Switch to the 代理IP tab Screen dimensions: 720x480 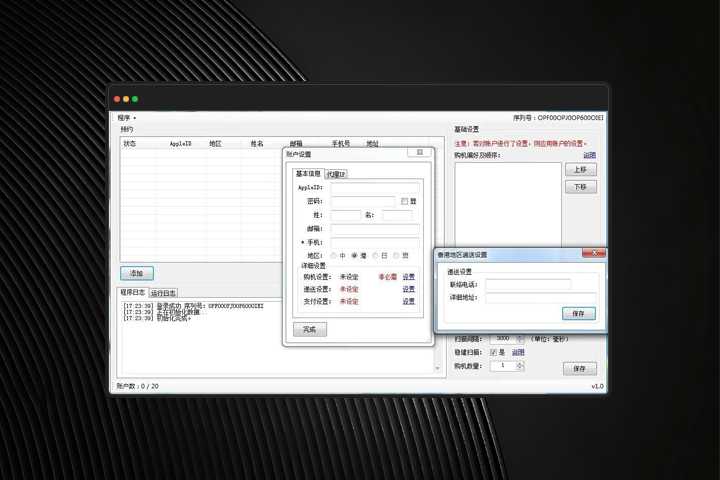click(337, 174)
